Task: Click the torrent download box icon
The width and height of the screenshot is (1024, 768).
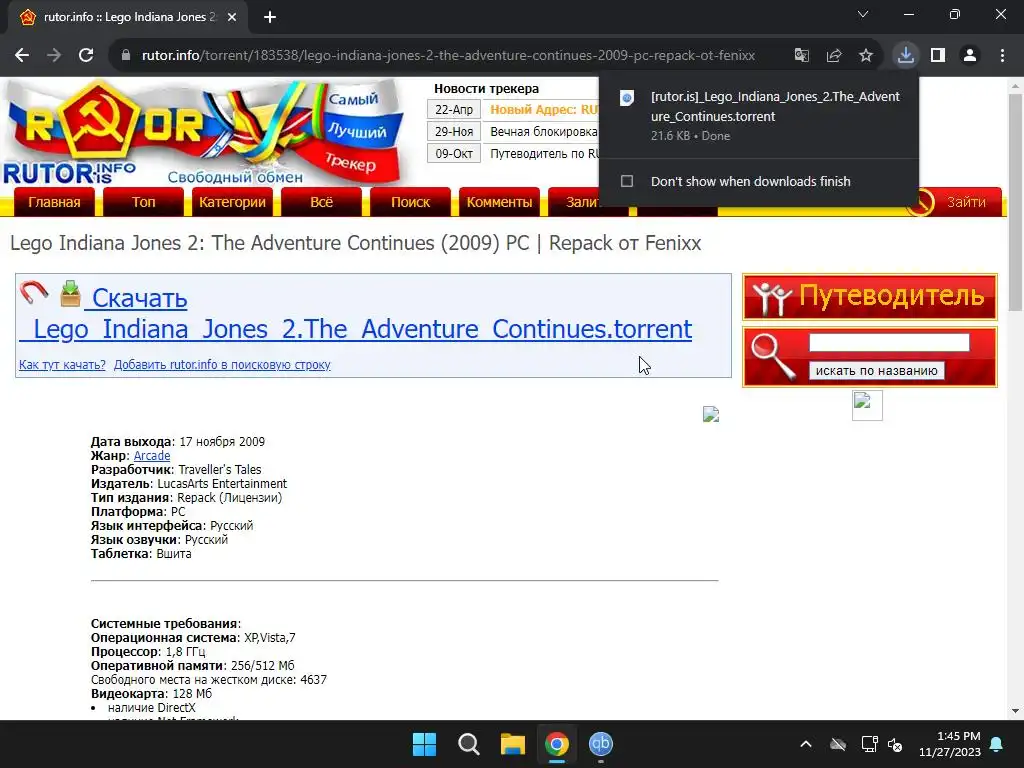Action: 71,294
